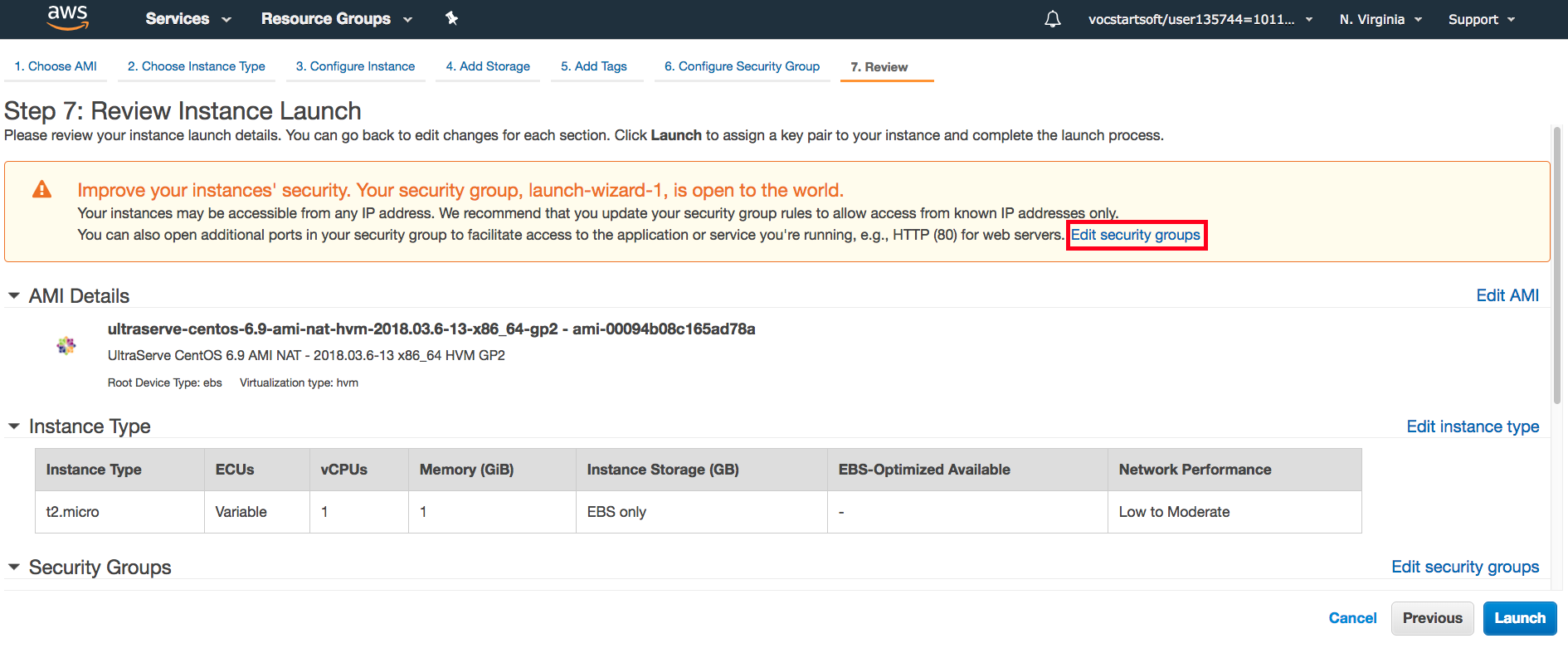Go to step 1 Choose AMI
The width and height of the screenshot is (1568, 648).
[56, 66]
